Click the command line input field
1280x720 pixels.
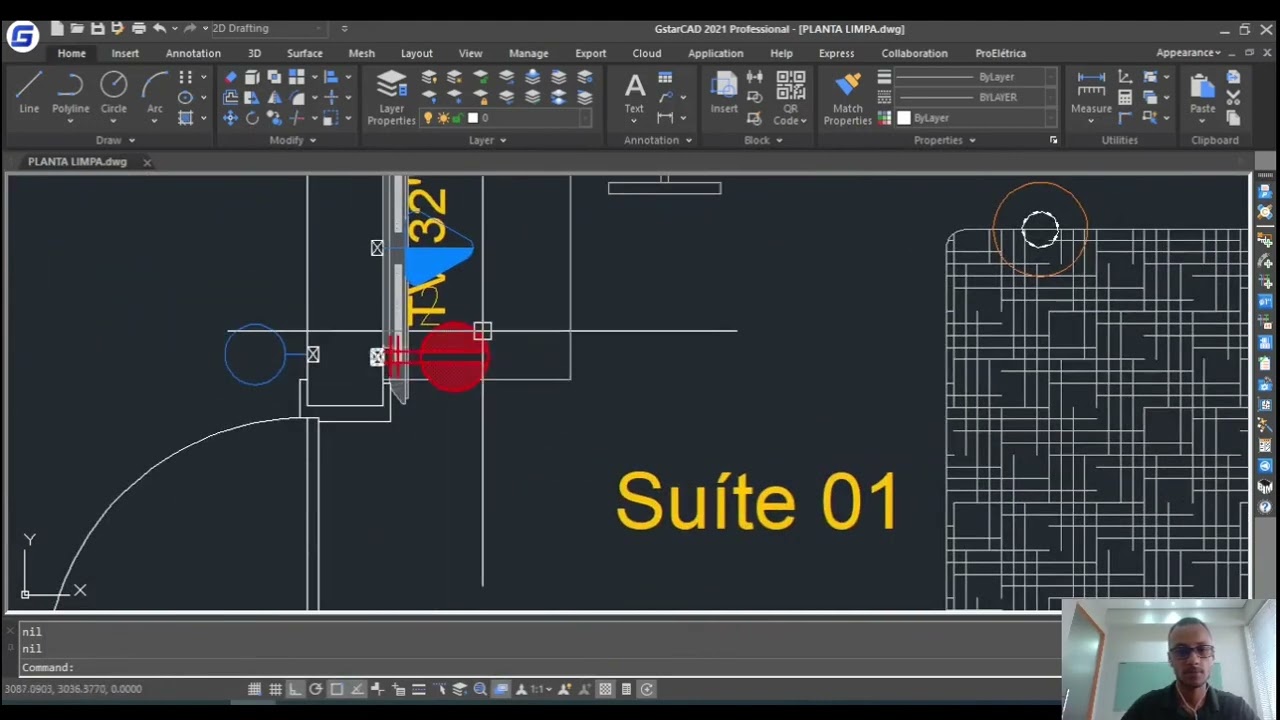coord(540,667)
